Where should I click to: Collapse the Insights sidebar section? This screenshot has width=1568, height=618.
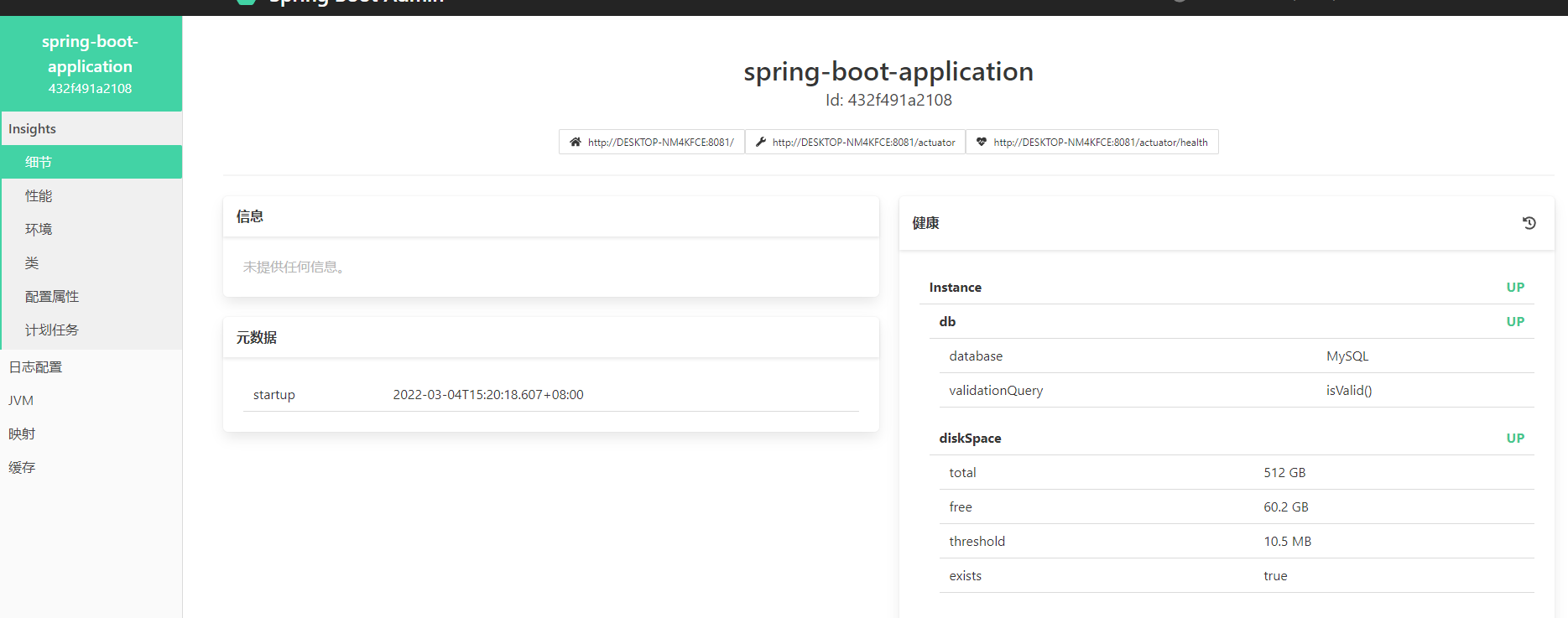91,128
